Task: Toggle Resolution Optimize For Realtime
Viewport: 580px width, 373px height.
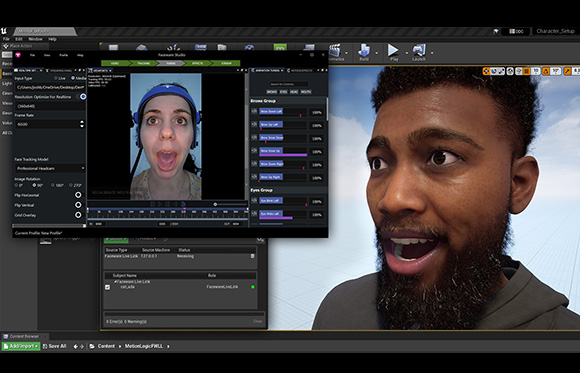Action: coord(82,97)
